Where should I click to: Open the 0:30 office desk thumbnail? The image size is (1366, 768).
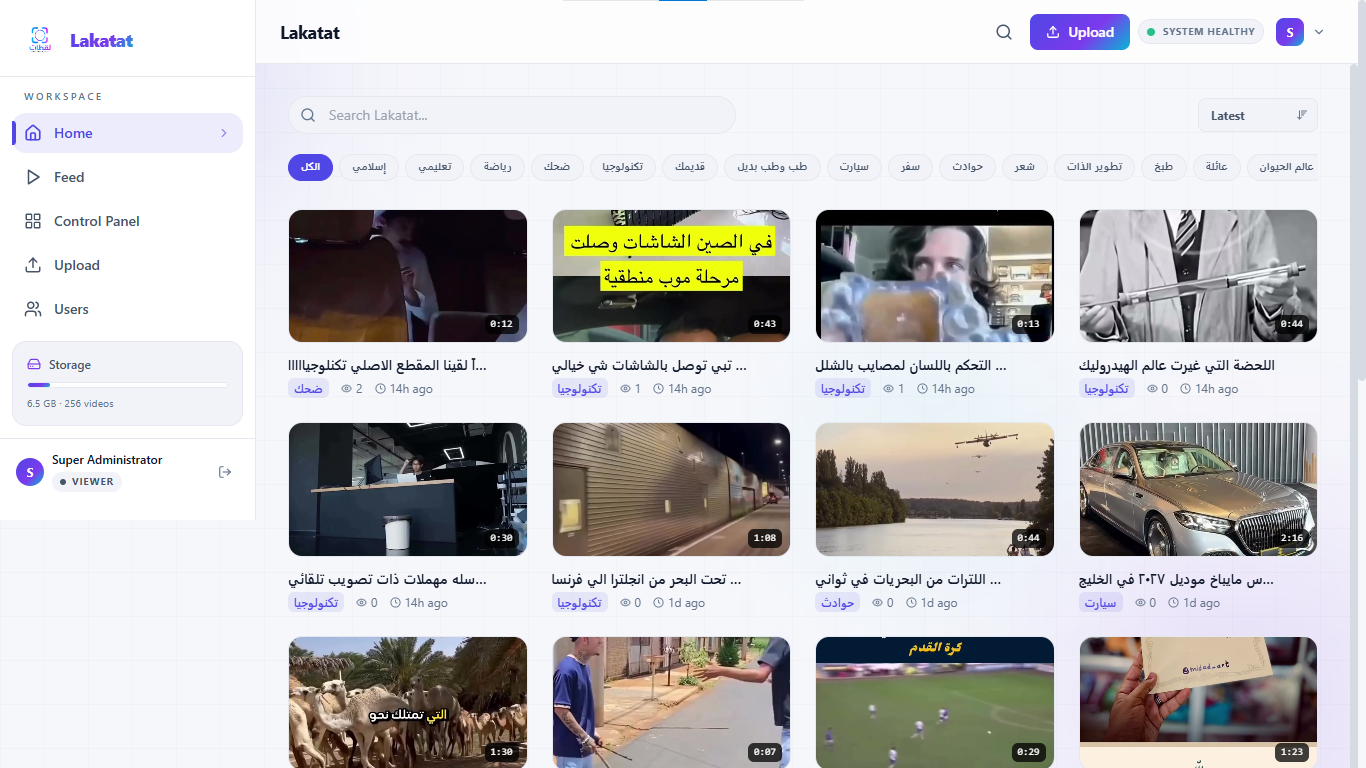pyautogui.click(x=408, y=489)
